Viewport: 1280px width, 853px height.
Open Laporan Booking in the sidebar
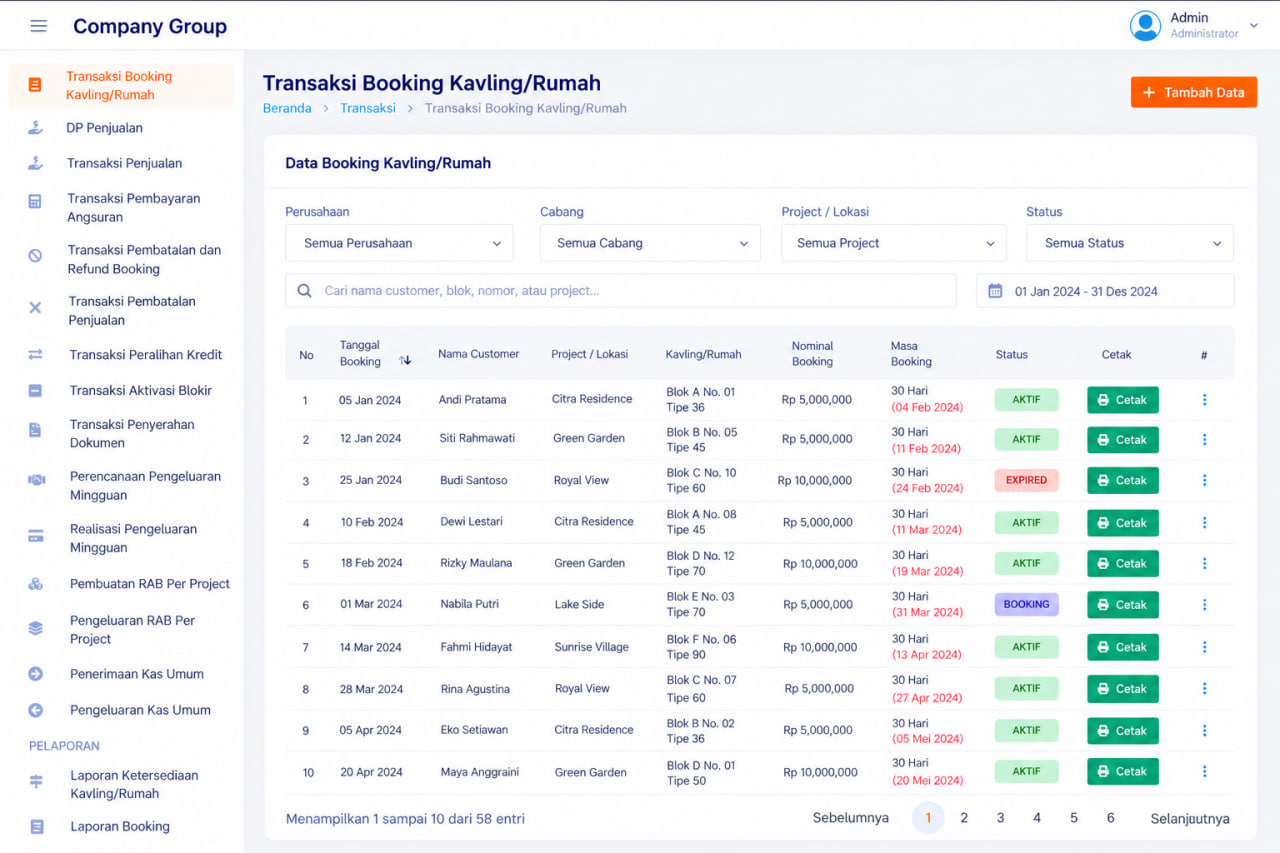pyautogui.click(x=122, y=826)
